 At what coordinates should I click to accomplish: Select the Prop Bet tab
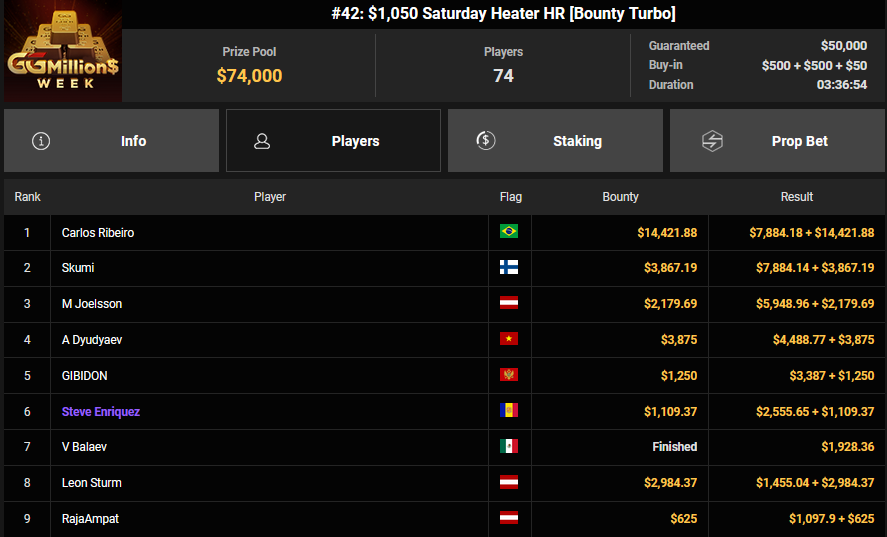777,141
